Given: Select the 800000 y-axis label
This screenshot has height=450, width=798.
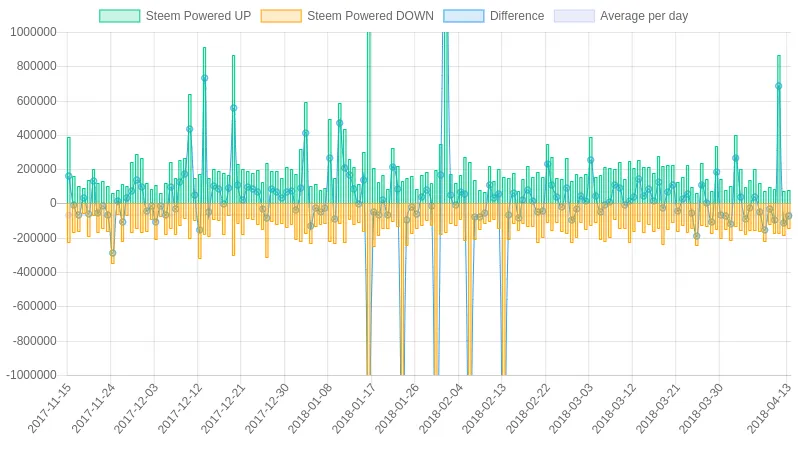Looking at the screenshot, I should (36, 66).
